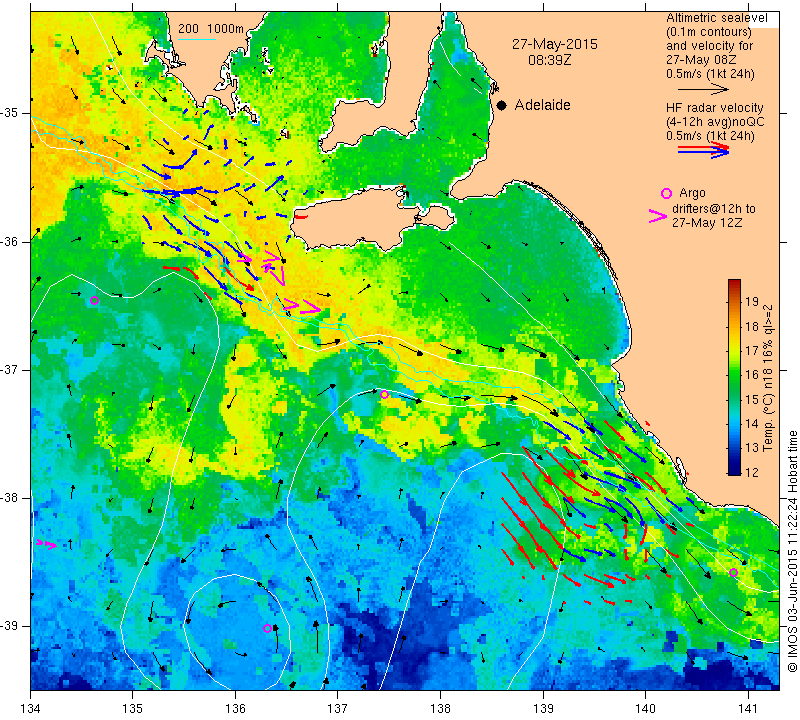
Task: Click the colorbar label 16
Action: pos(752,375)
